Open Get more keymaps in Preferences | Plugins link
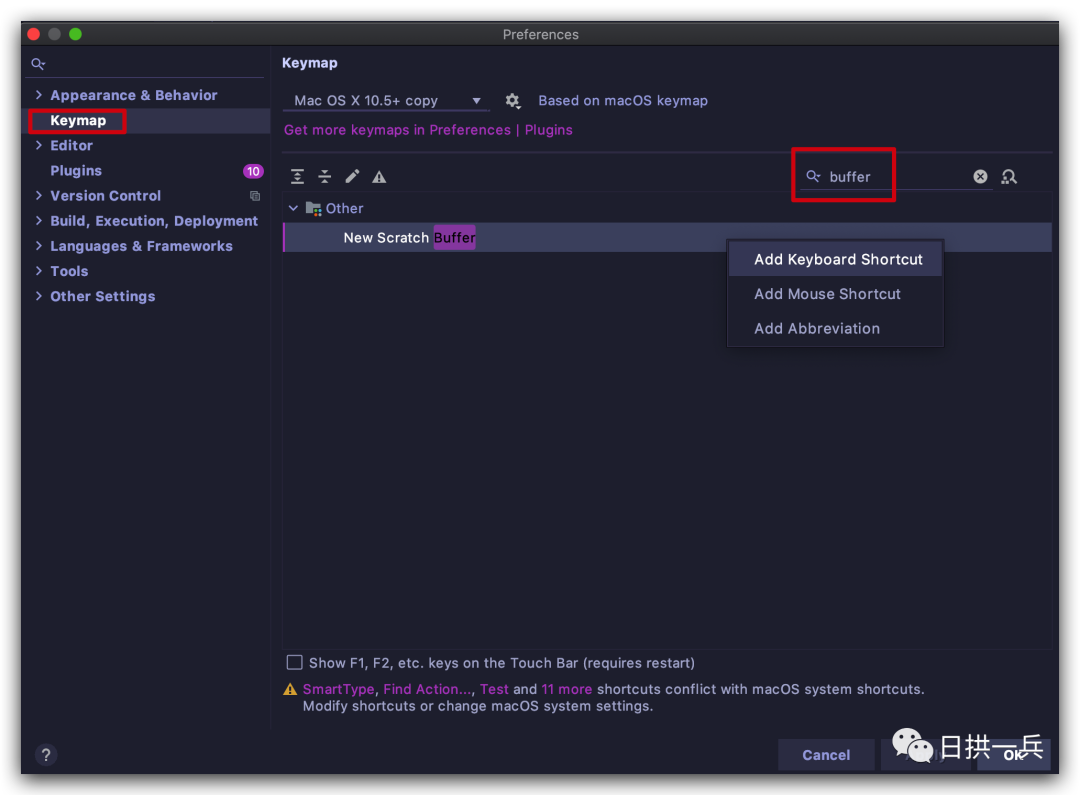The image size is (1080, 795). coord(428,130)
